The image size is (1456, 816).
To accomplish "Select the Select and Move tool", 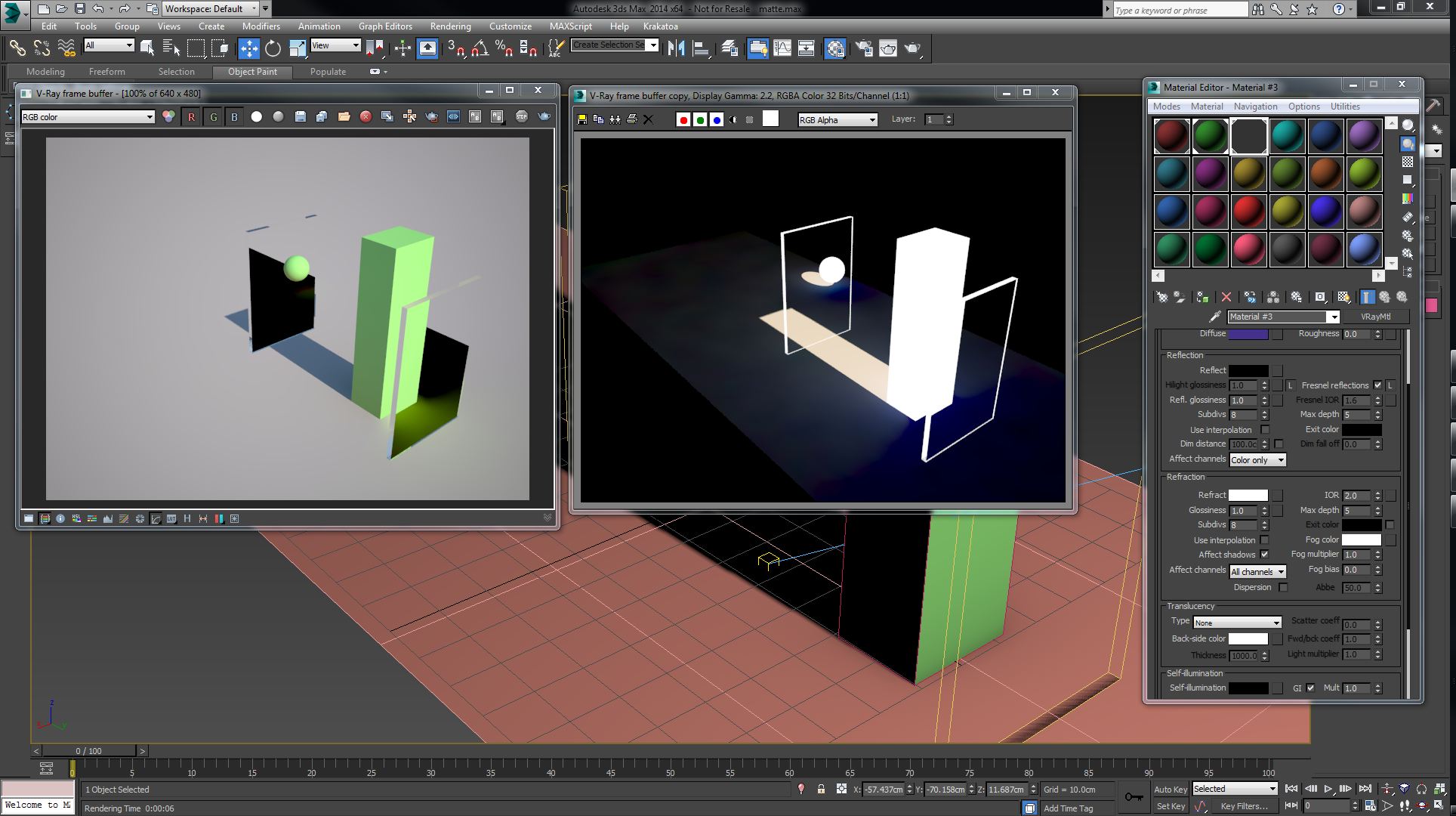I will click(248, 48).
